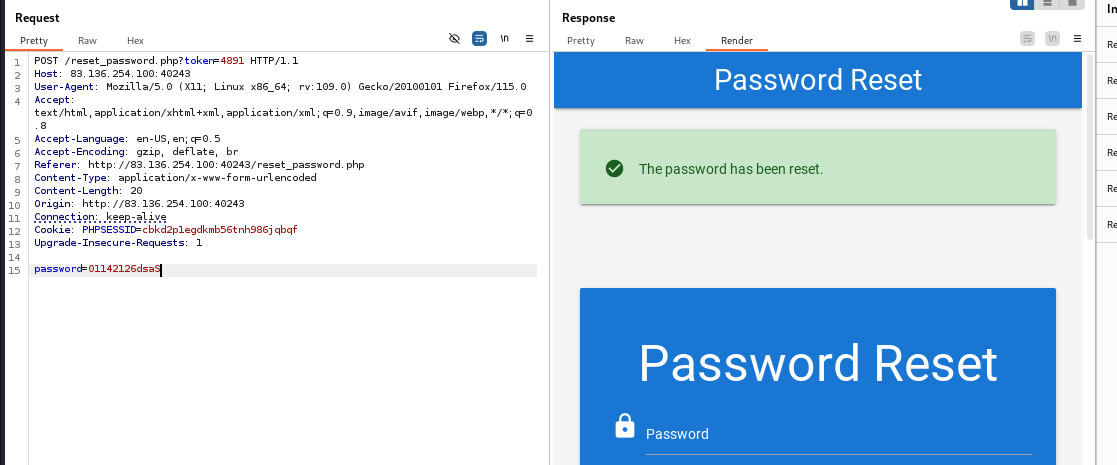1117x465 pixels.
Task: Select the side-by-side layout icon
Action: pos(1022,3)
